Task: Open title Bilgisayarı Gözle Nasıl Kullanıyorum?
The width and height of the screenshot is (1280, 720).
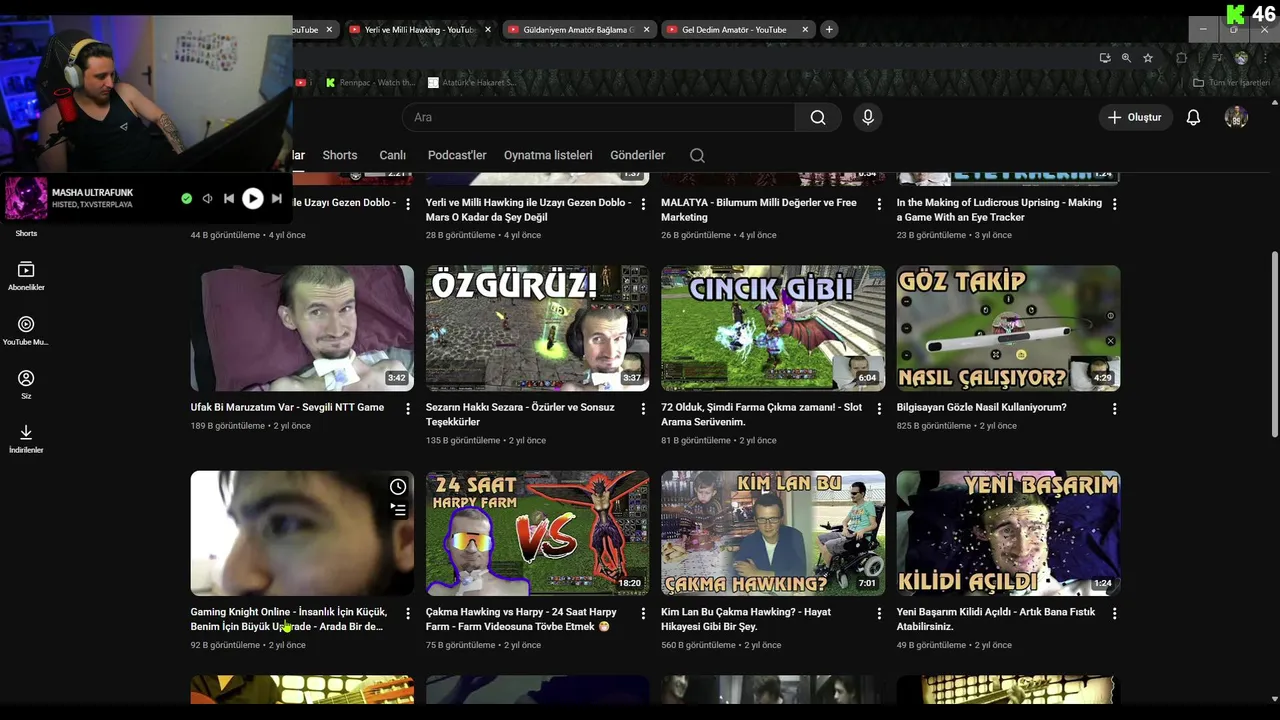Action: (981, 407)
